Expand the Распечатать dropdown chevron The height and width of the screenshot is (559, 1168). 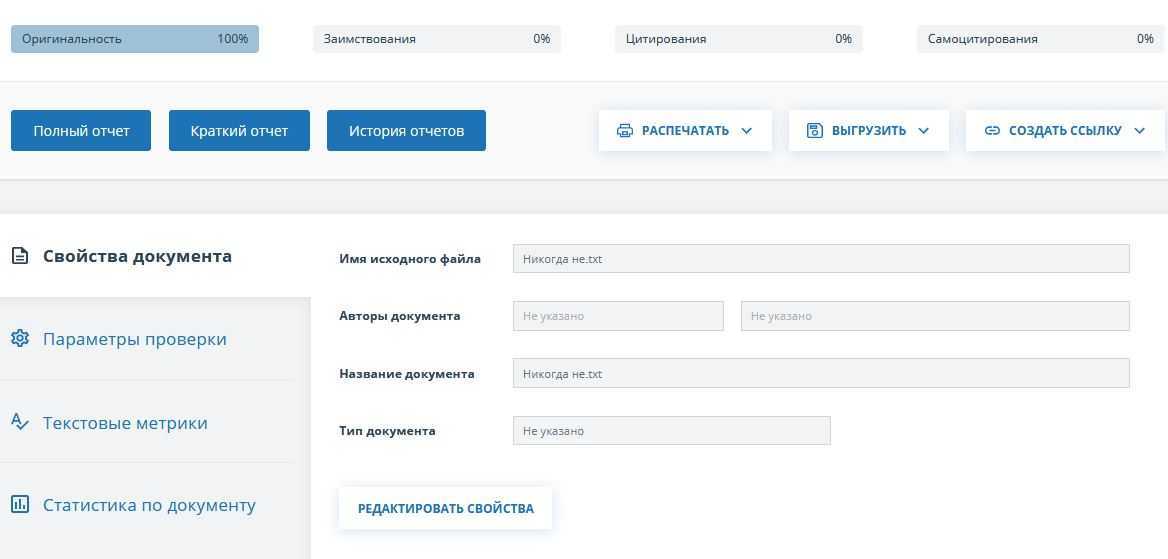pos(747,131)
